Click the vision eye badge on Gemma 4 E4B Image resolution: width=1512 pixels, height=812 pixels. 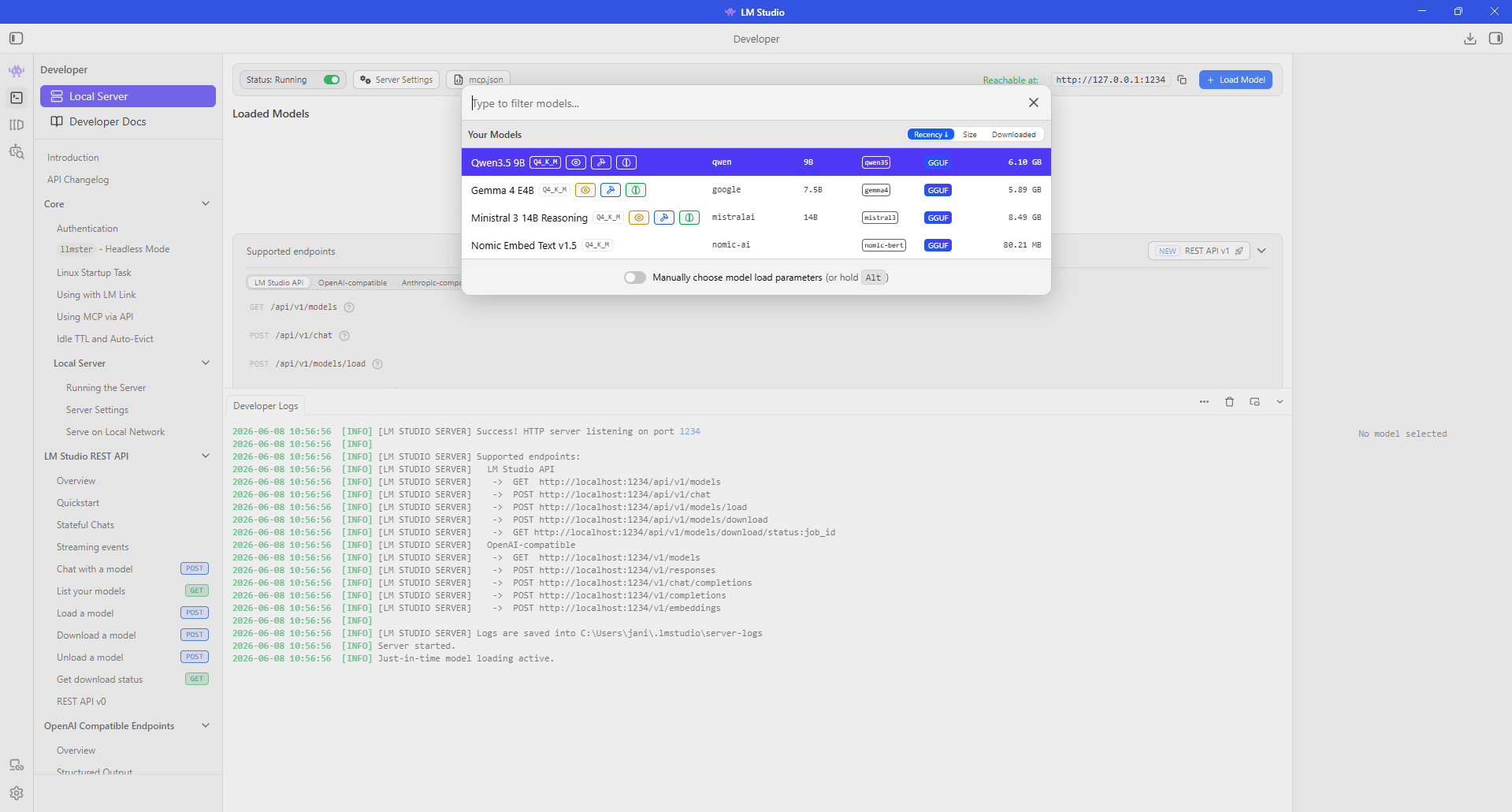point(585,190)
